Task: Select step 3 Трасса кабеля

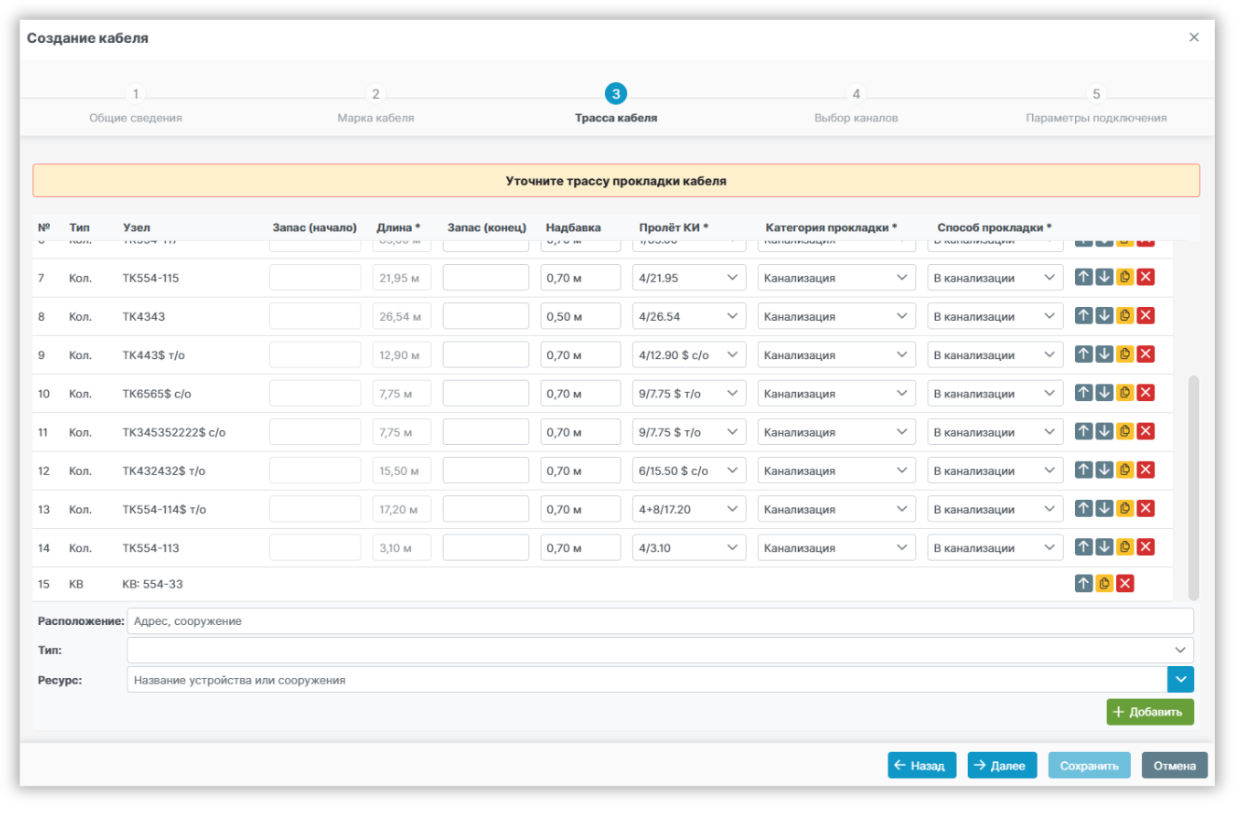Action: click(x=616, y=105)
